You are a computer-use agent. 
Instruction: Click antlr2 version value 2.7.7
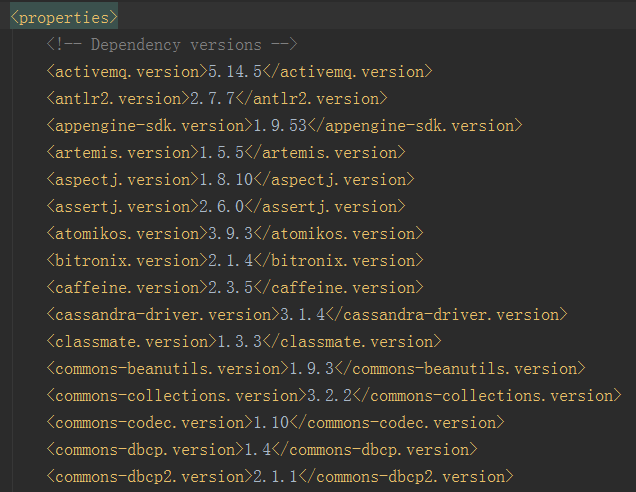[x=210, y=99]
